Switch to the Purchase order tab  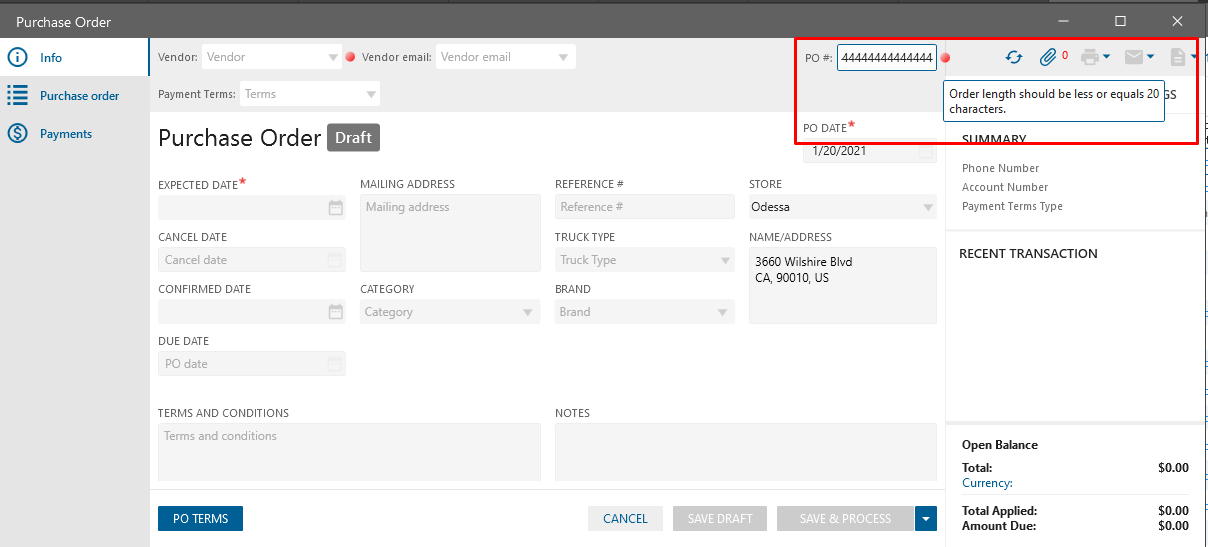79,96
